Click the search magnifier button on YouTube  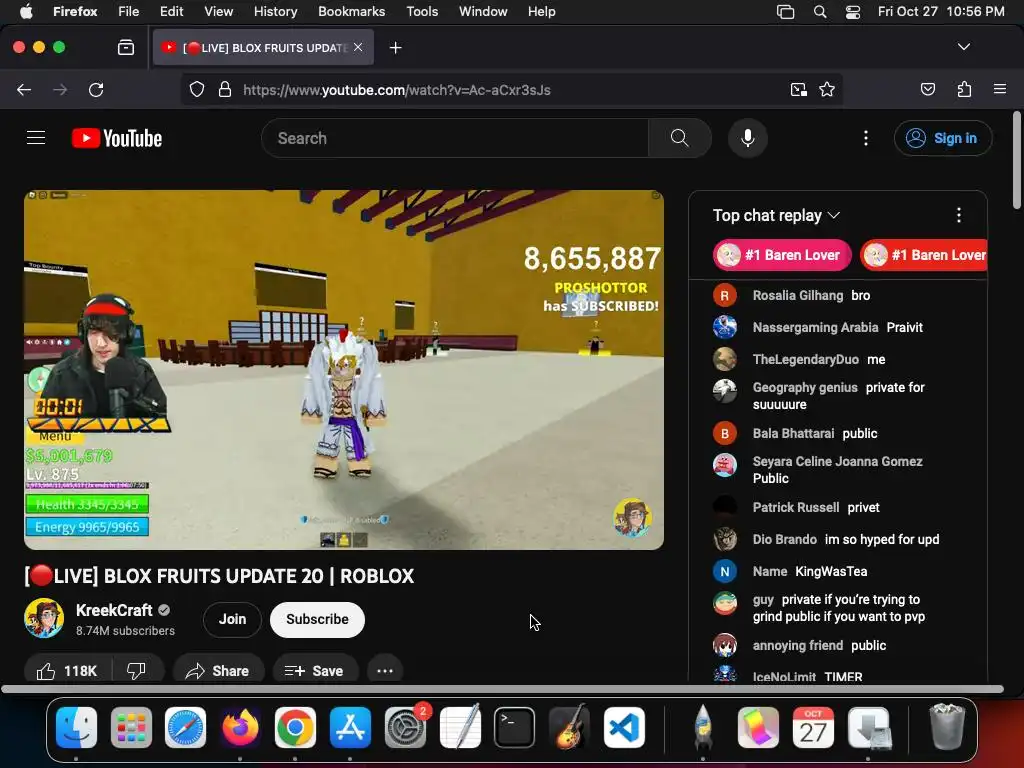(x=679, y=138)
